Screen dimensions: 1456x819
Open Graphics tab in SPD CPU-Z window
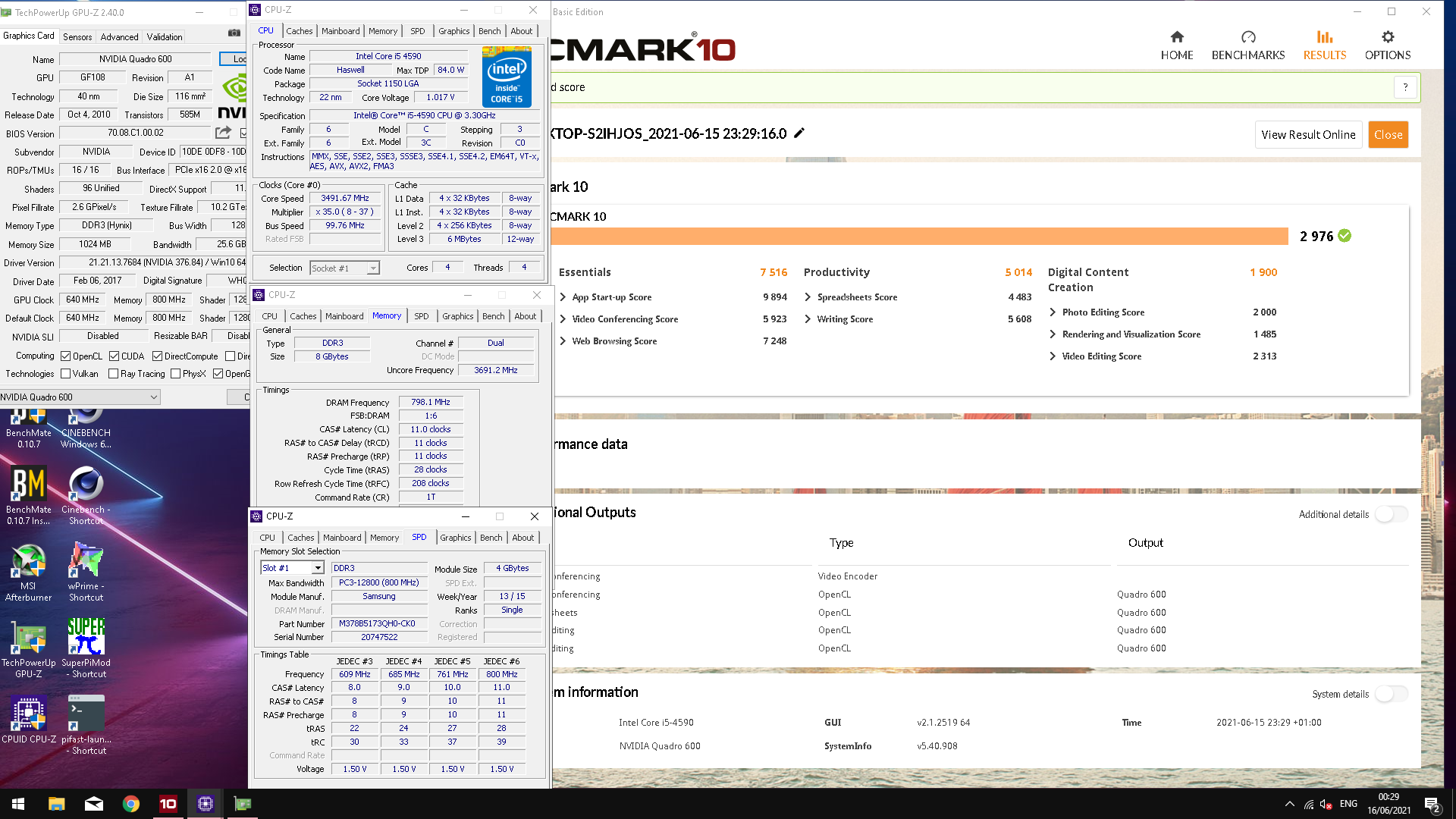(455, 538)
